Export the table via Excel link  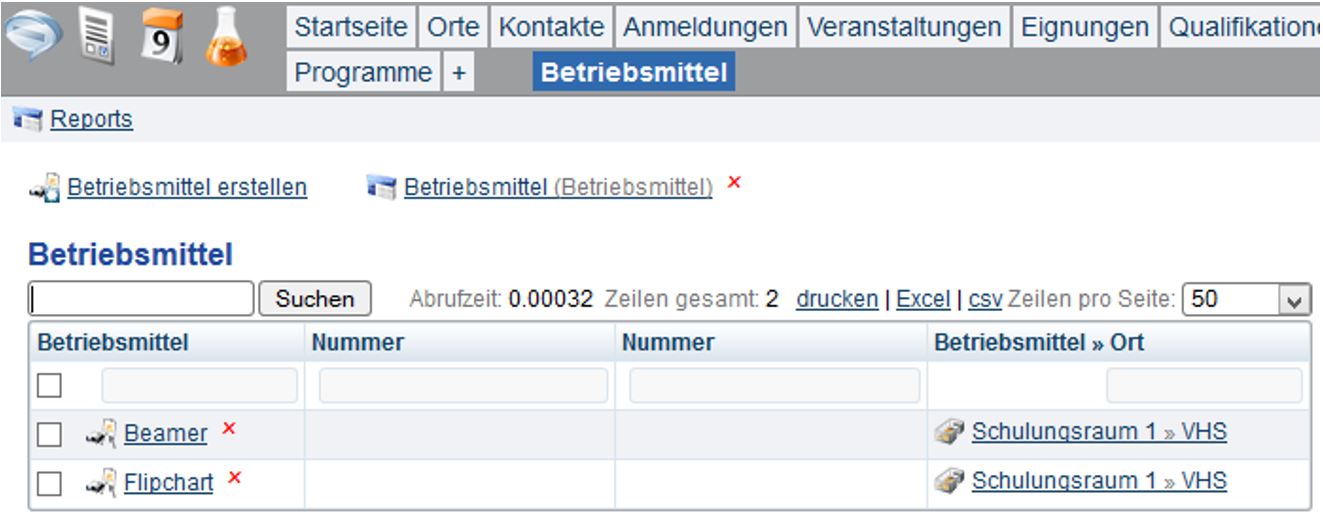(922, 299)
